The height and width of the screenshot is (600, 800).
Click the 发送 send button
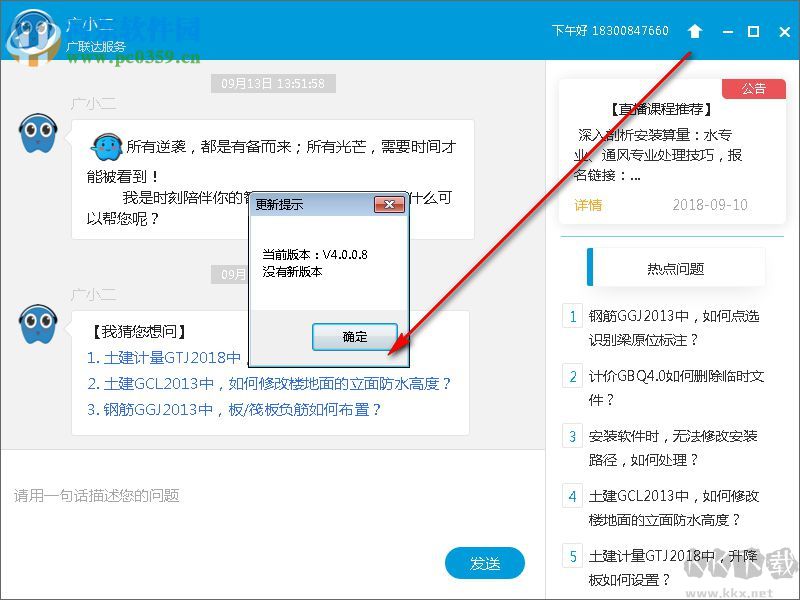click(x=485, y=563)
